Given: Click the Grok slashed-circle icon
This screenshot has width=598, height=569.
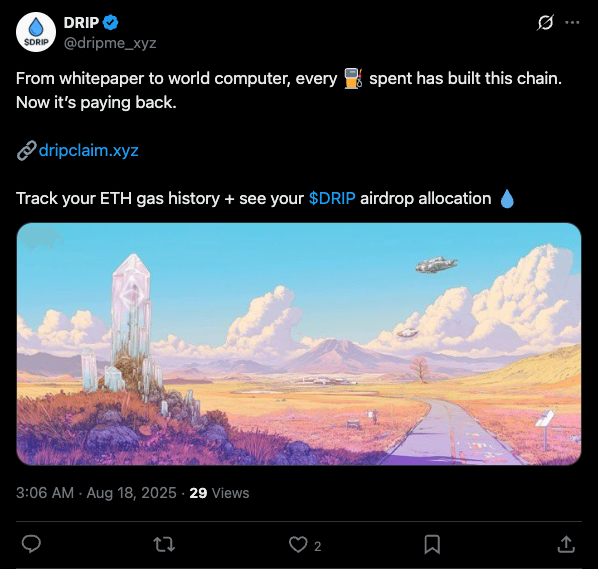Looking at the screenshot, I should (x=545, y=23).
